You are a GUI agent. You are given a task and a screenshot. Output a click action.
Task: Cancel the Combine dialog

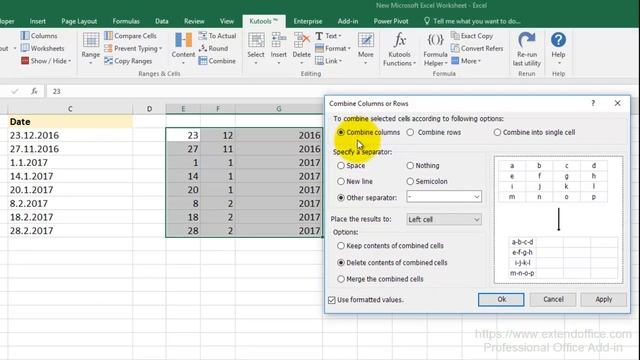[x=553, y=299]
